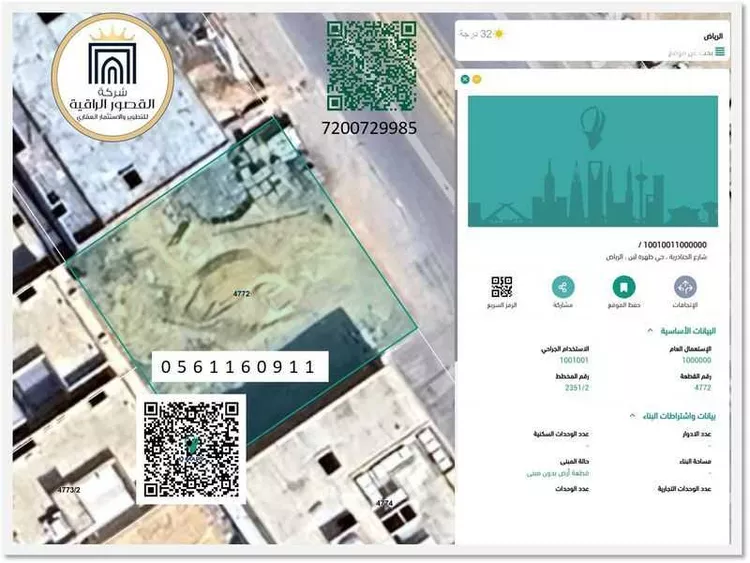Open the Quick Code (الرمز السريع) QR icon

[x=502, y=287]
